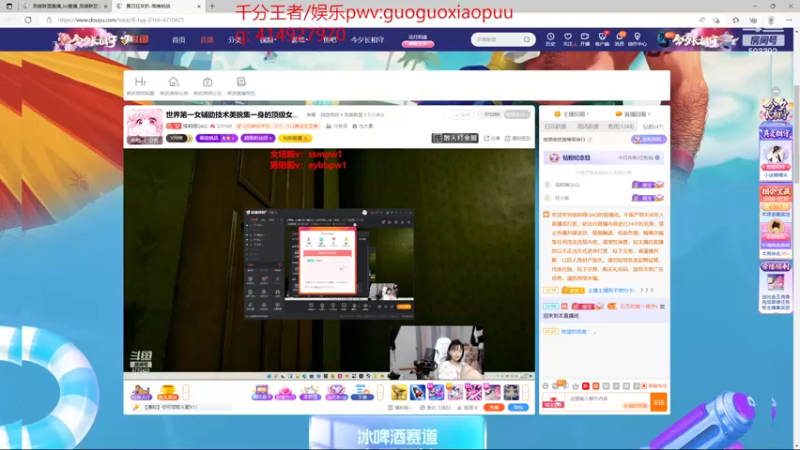This screenshot has height=450, width=800.
Task: Click the browser favorites star icon
Action: (735, 20)
